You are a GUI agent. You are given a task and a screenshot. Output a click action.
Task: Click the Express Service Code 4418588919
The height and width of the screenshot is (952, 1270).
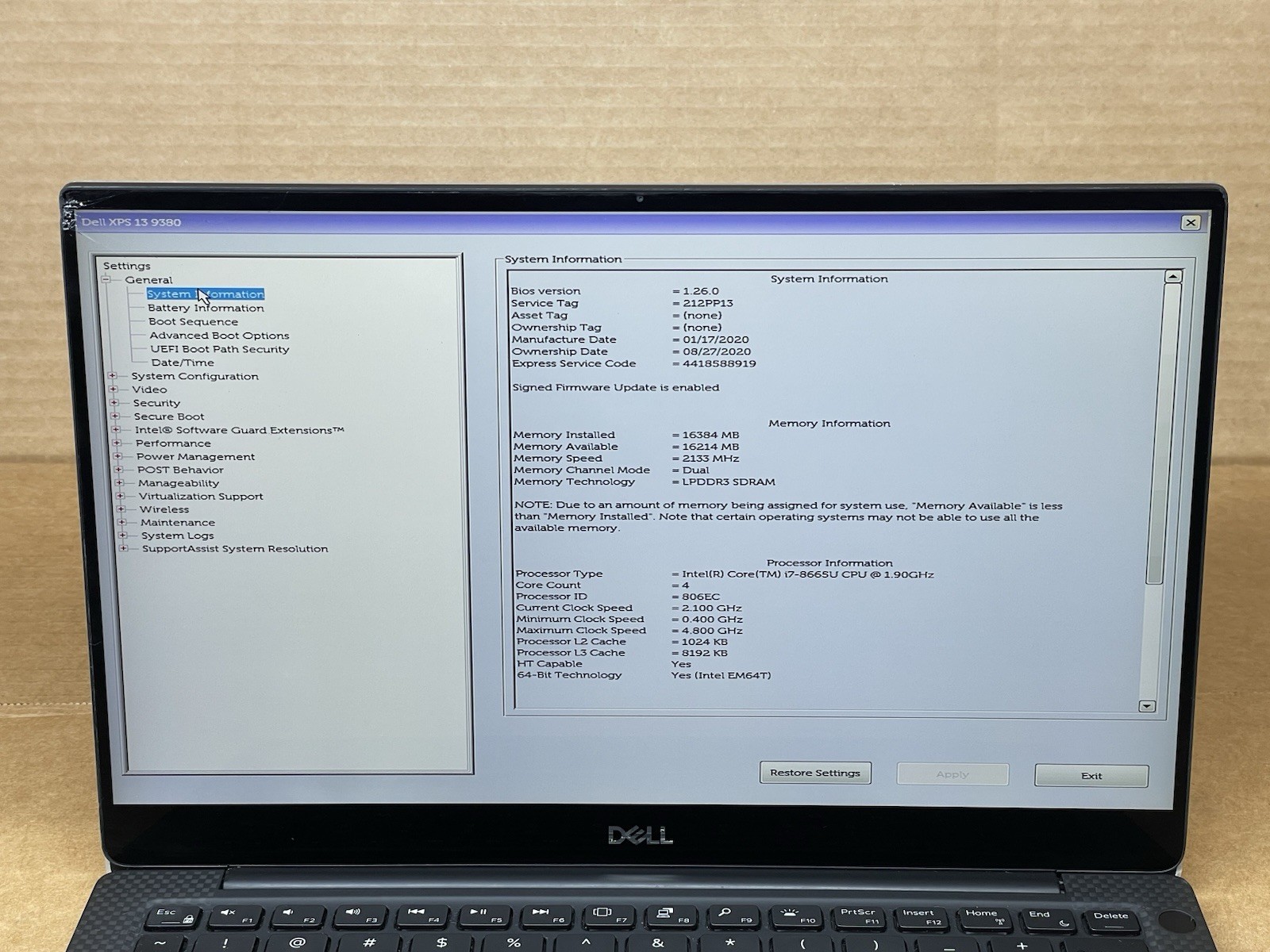coord(719,363)
